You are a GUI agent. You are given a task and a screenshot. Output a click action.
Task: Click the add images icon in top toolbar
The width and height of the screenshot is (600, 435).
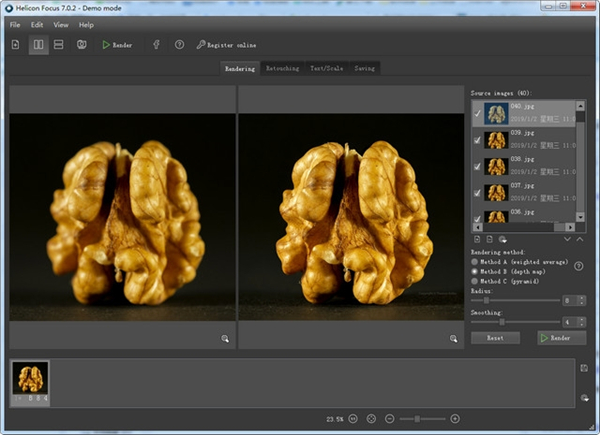(x=15, y=45)
